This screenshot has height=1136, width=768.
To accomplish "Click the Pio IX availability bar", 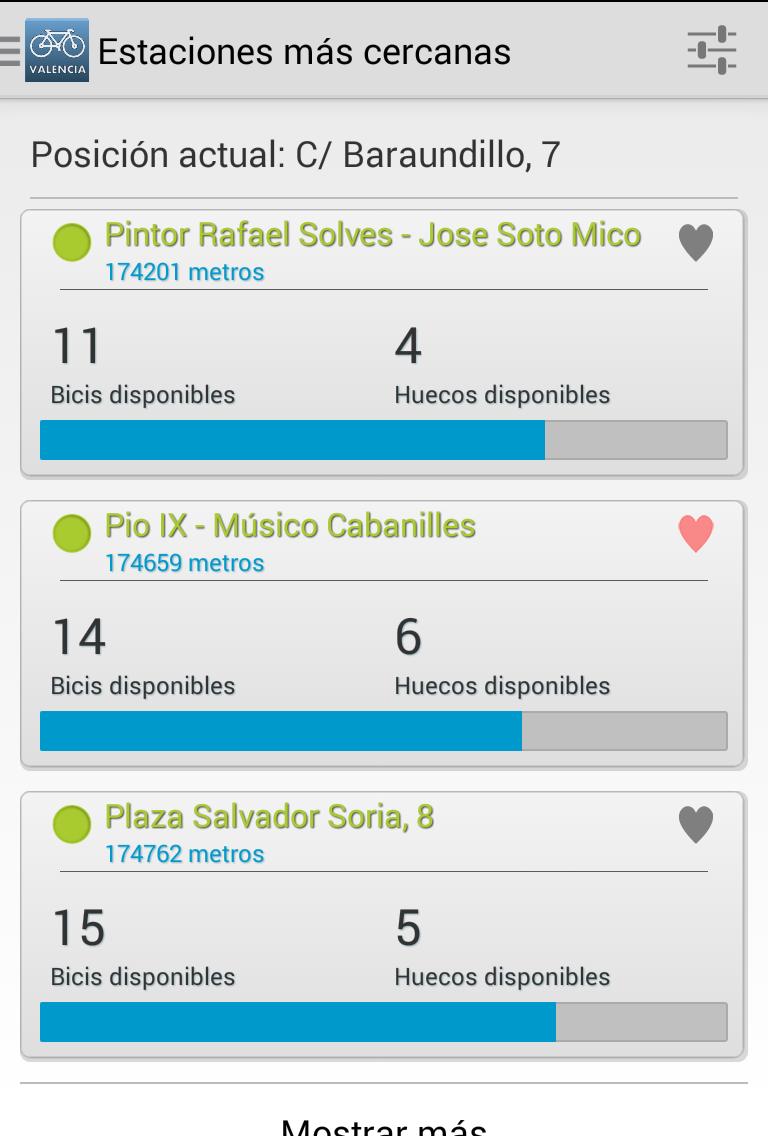I will click(383, 731).
